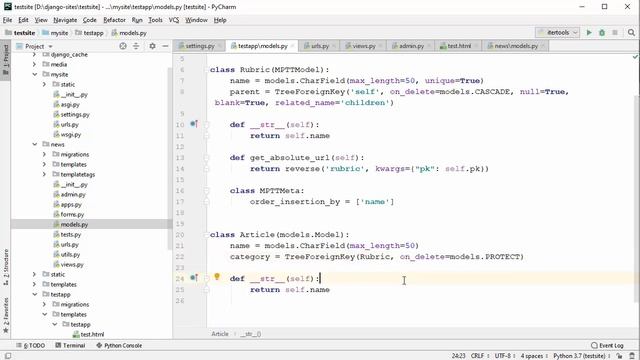Open Project panel settings gear

point(152,46)
